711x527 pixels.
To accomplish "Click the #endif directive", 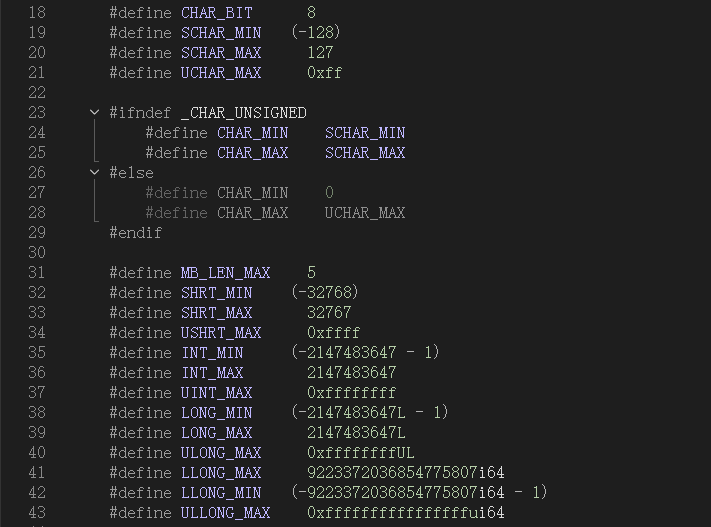I will [135, 233].
